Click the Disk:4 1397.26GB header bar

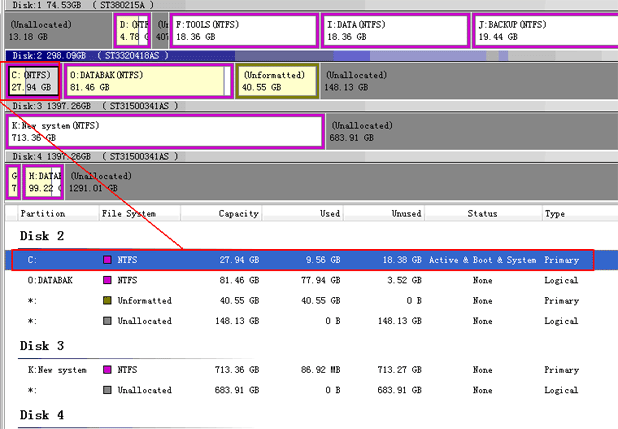(x=311, y=157)
